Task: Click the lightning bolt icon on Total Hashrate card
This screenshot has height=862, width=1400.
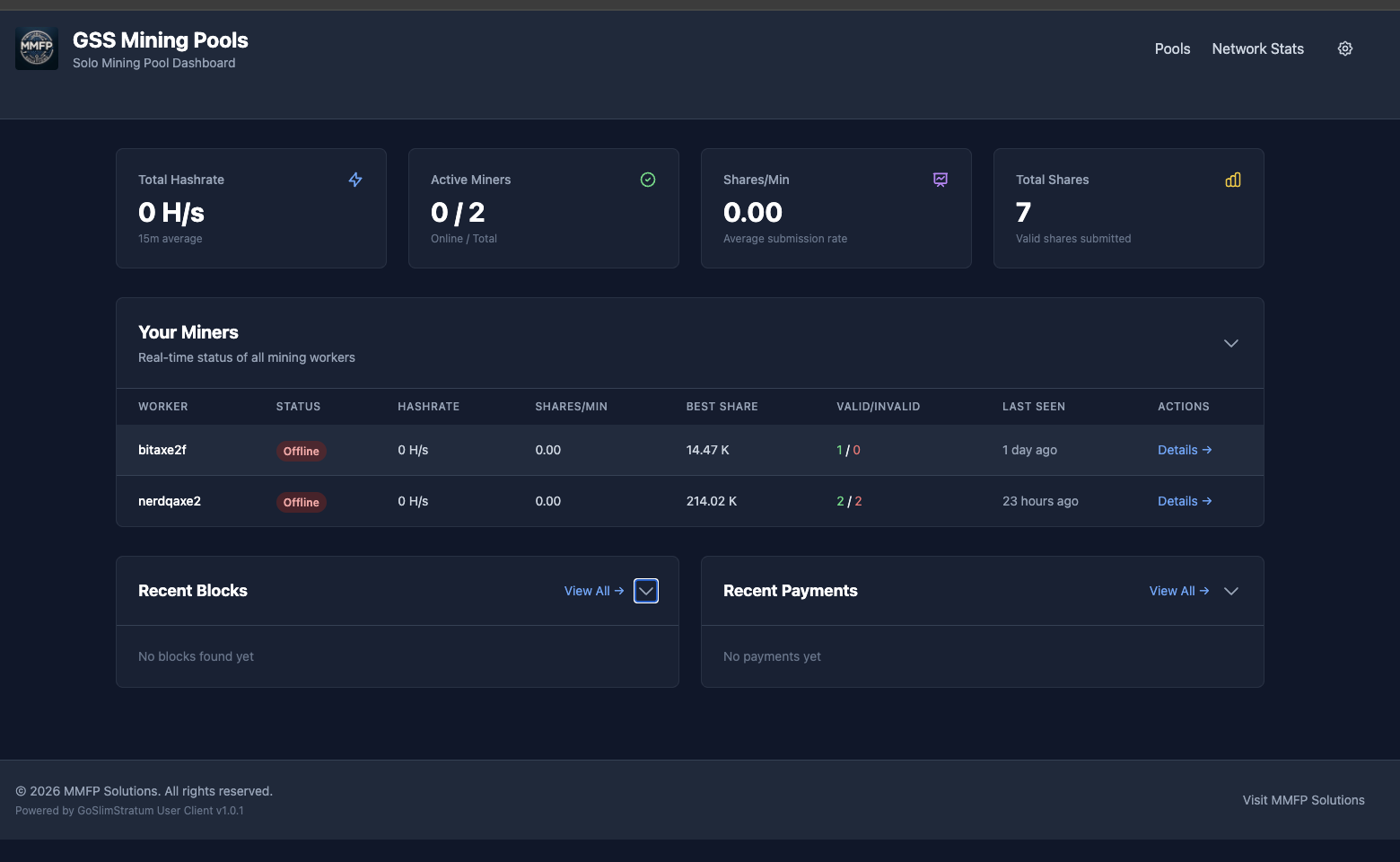Action: pyautogui.click(x=355, y=180)
